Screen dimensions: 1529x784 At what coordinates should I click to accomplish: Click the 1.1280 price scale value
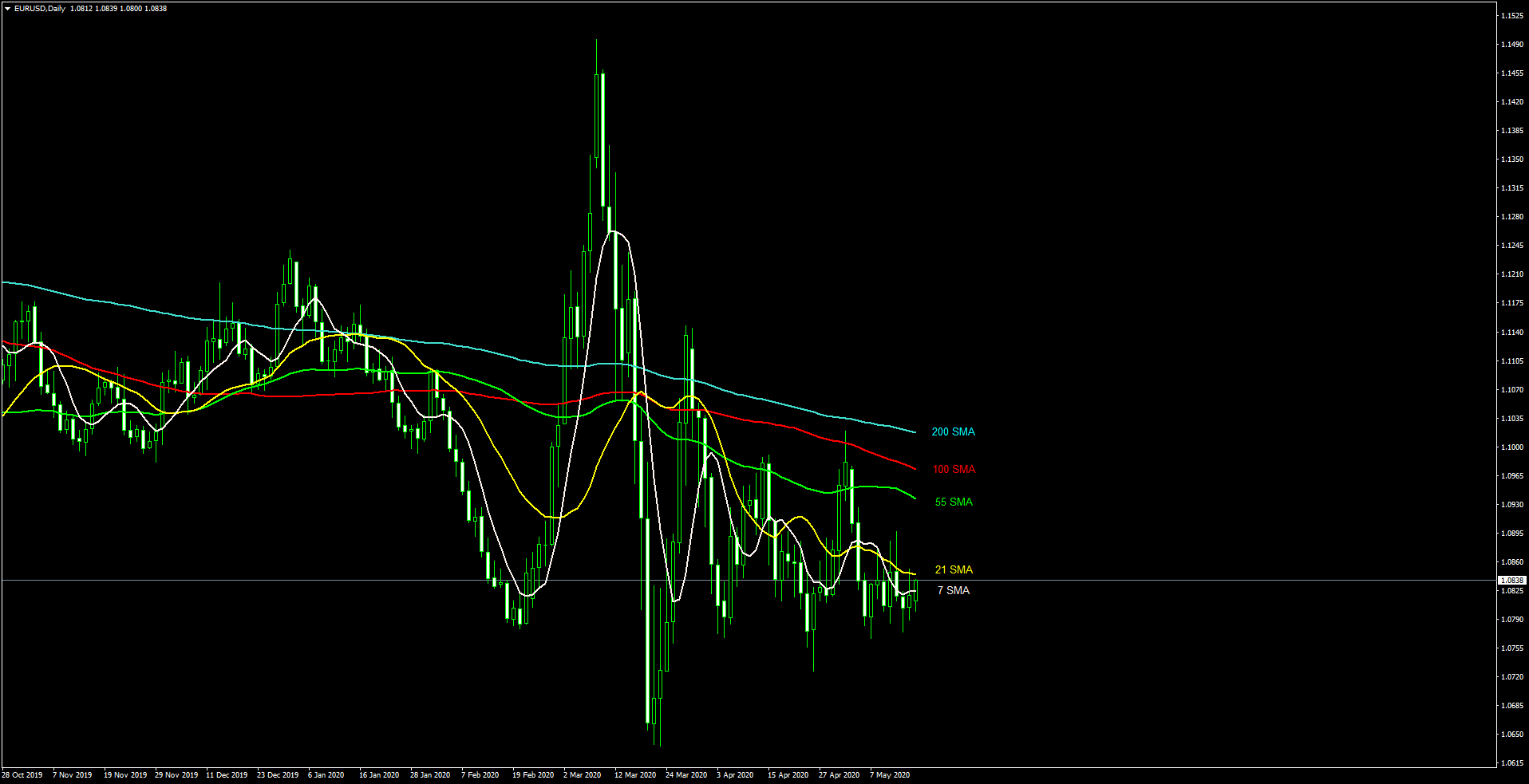pos(1511,217)
